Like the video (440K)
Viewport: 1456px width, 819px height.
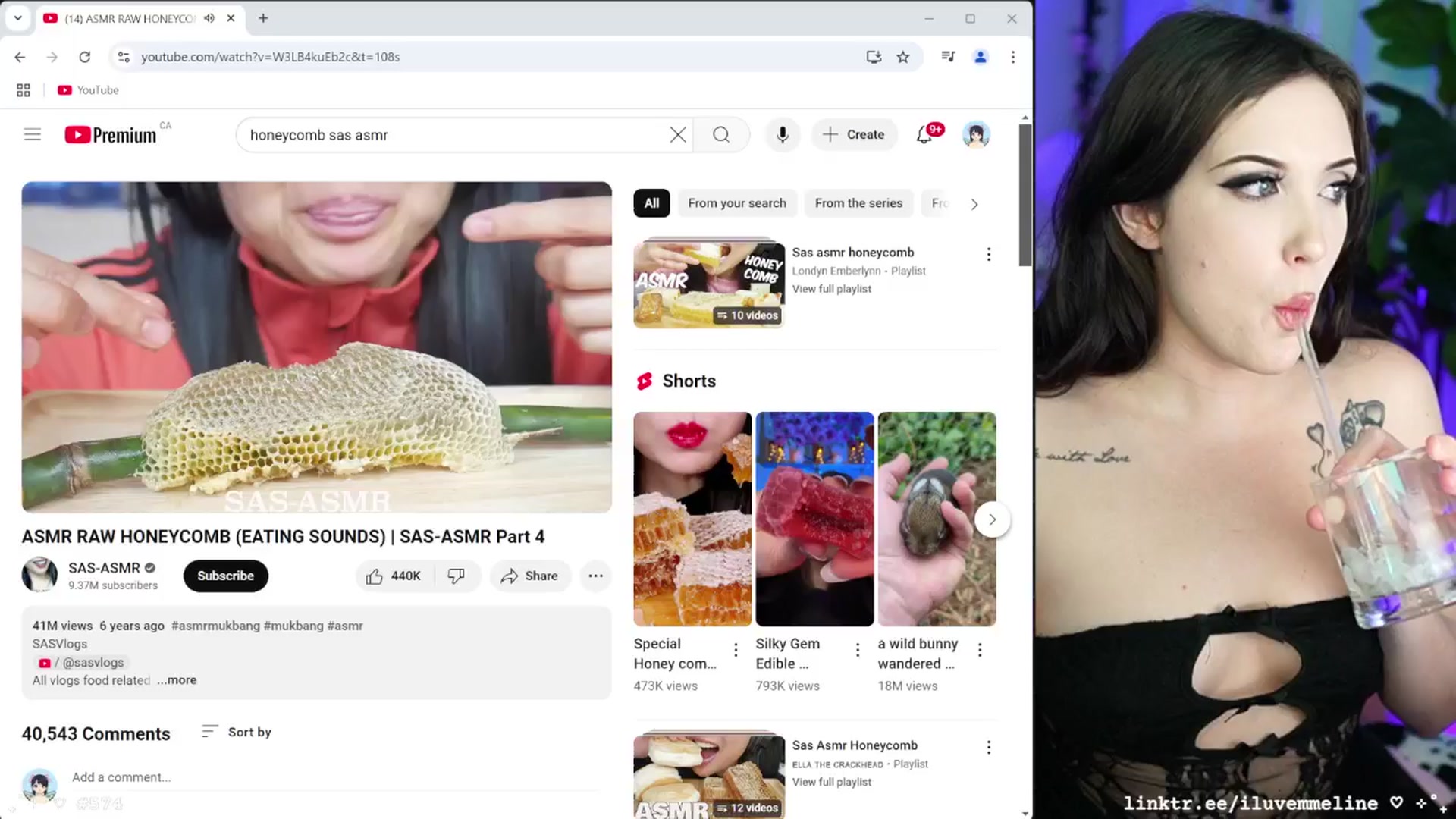(395, 576)
